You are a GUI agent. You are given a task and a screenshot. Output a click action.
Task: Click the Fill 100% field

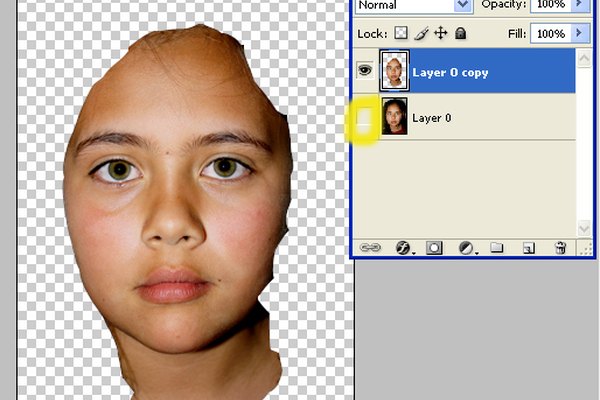[551, 34]
